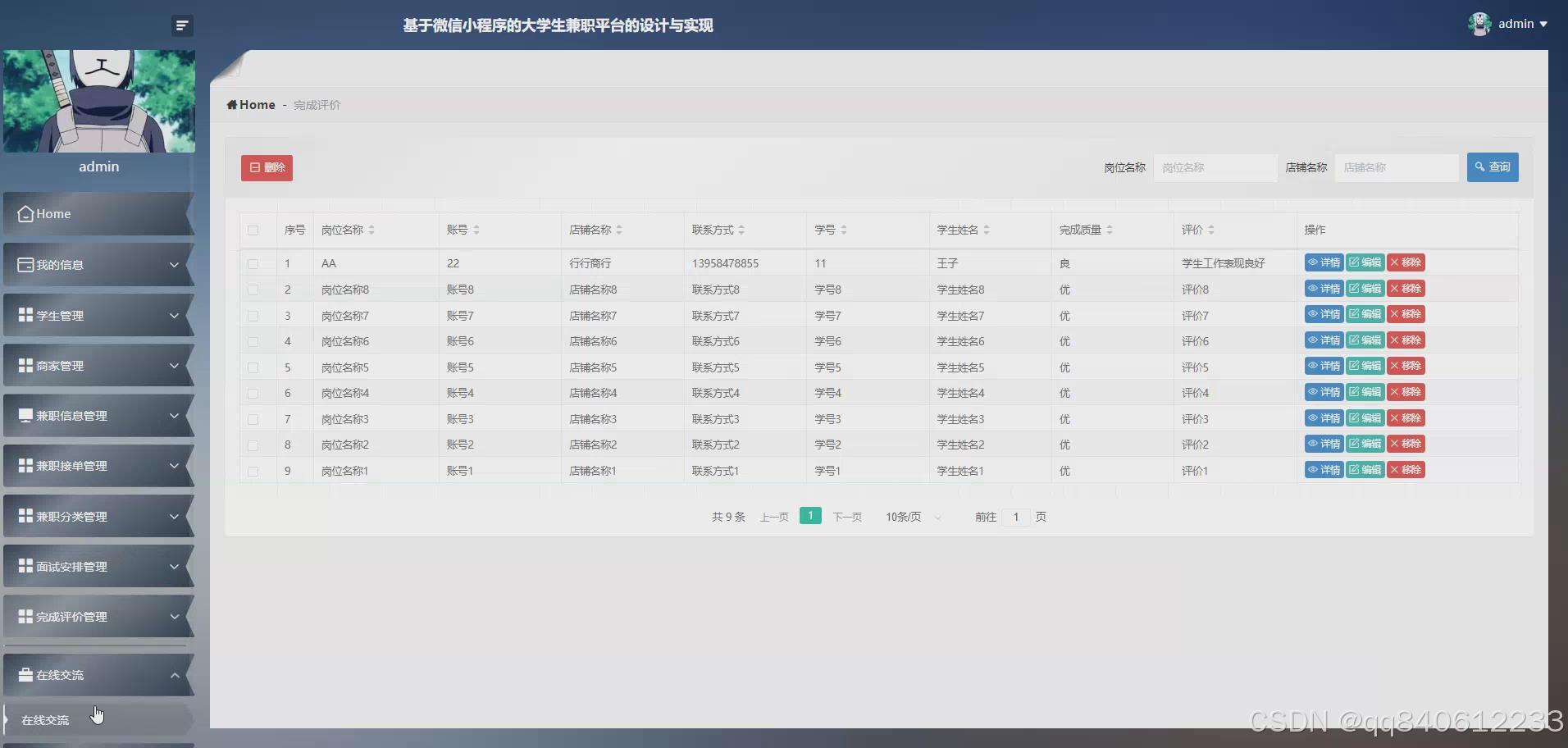Click the 岗位名称 search input field
1568x748 pixels.
[1214, 167]
